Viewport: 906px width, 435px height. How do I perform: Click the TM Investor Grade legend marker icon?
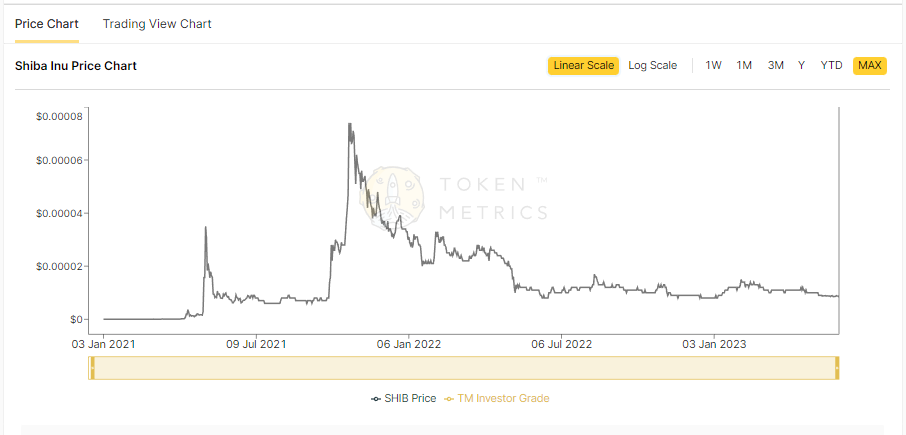449,398
